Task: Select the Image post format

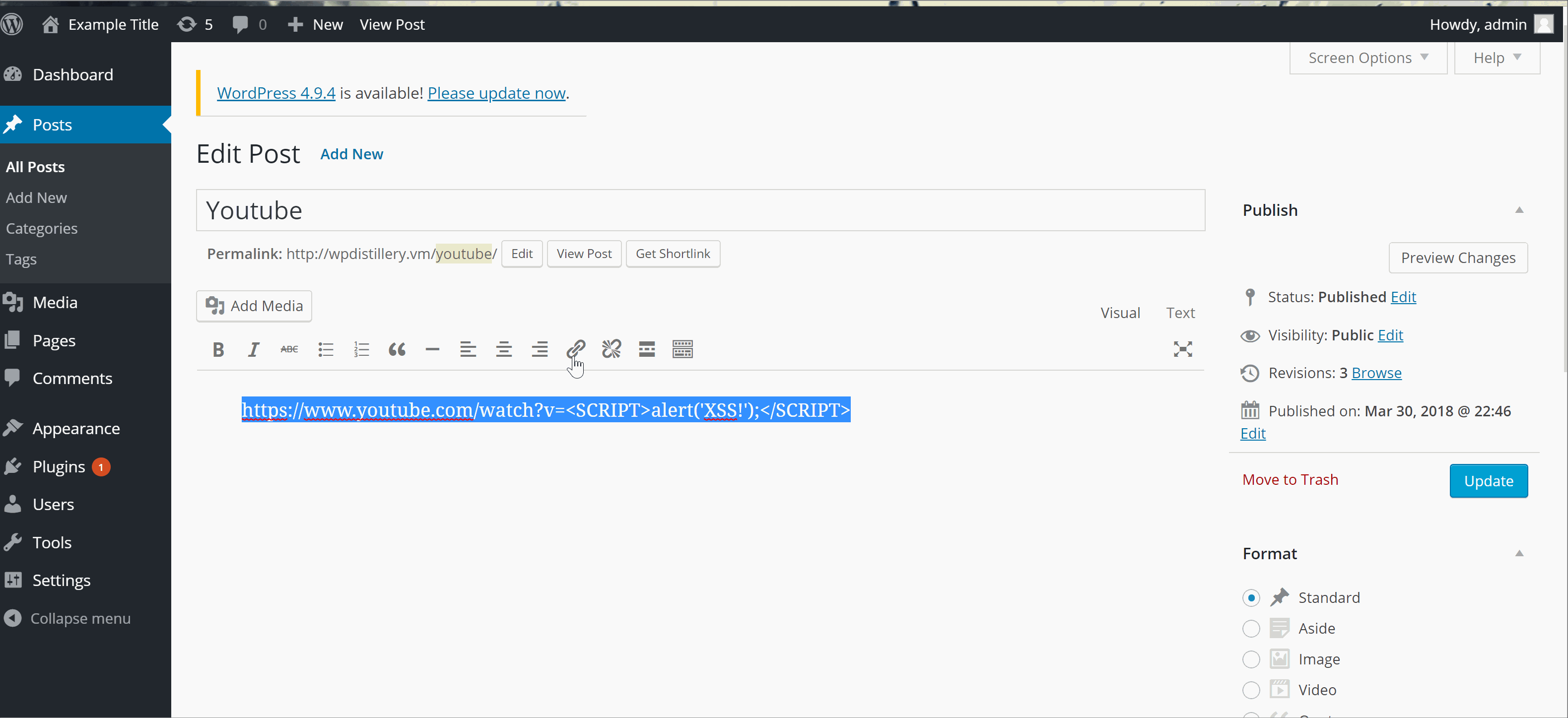Action: 1251,659
